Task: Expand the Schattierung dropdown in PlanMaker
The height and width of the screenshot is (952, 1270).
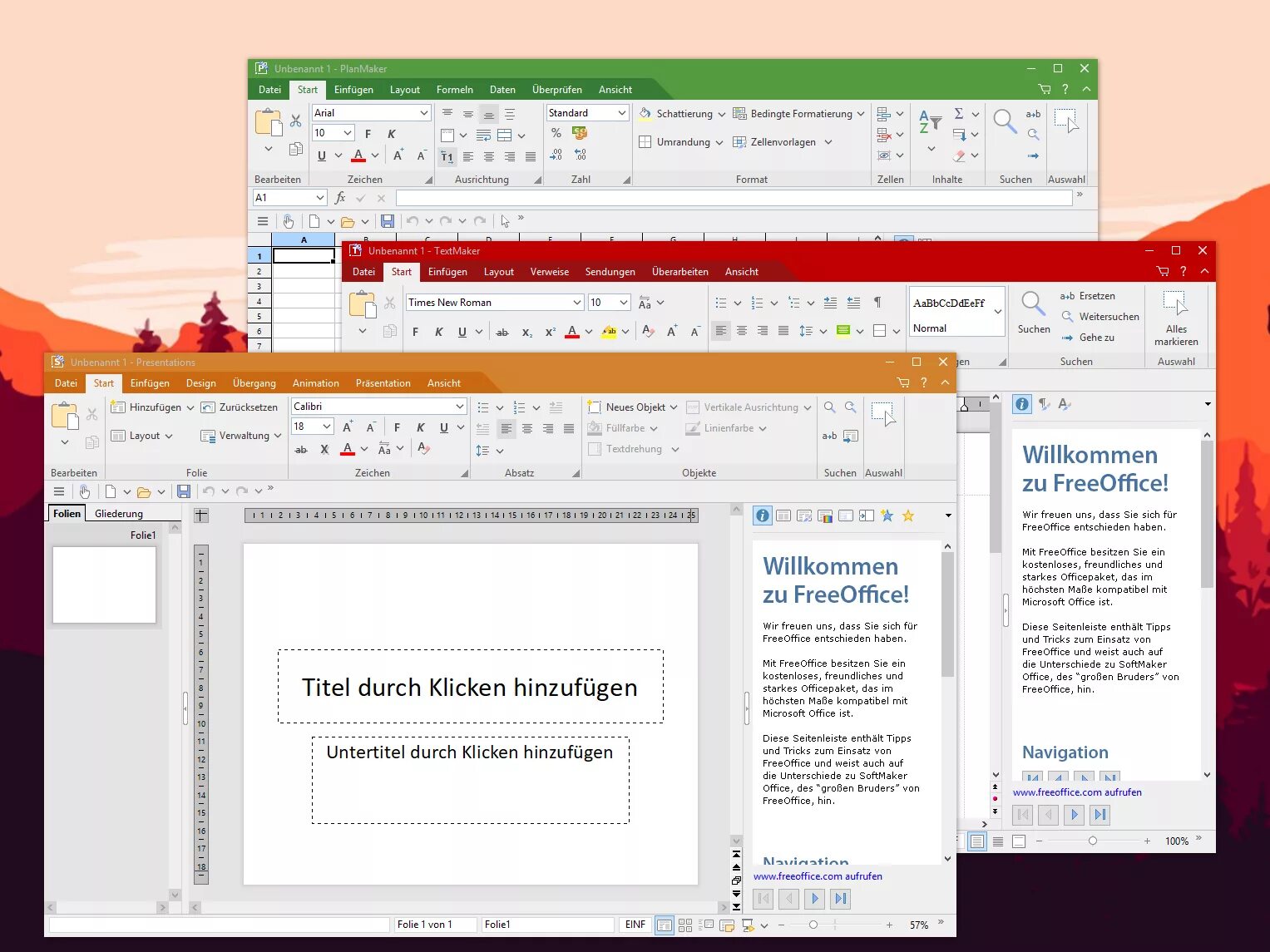Action: [x=720, y=113]
